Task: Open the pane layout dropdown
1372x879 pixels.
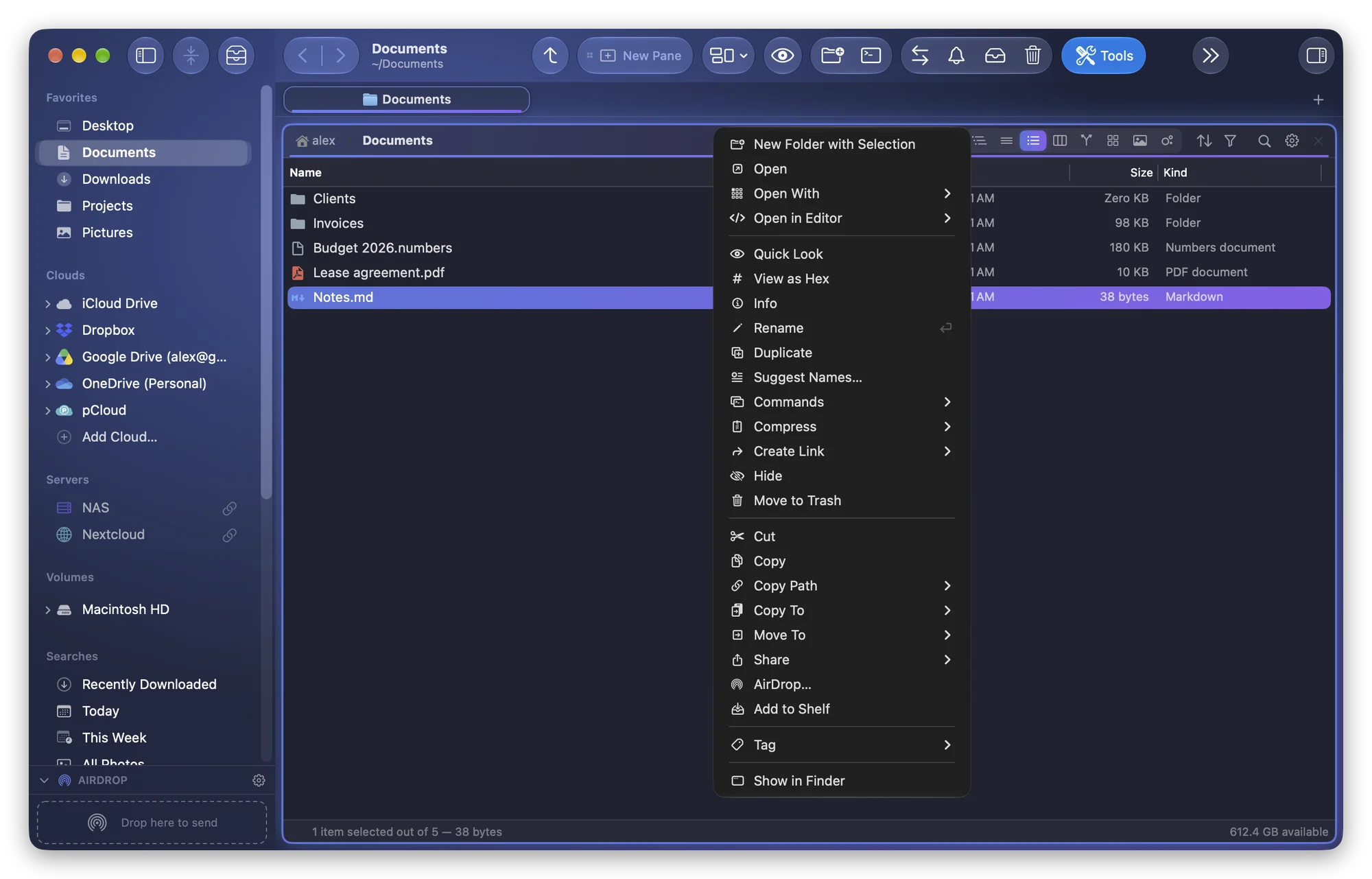Action: (x=728, y=56)
